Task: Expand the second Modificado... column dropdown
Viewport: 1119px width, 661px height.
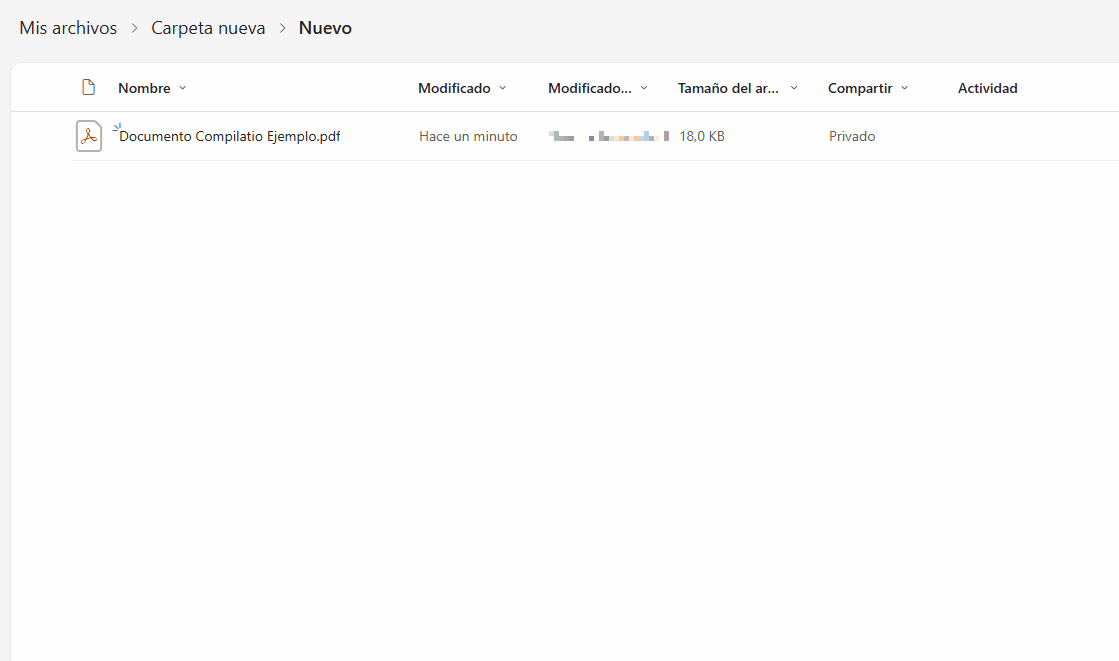Action: (x=645, y=88)
